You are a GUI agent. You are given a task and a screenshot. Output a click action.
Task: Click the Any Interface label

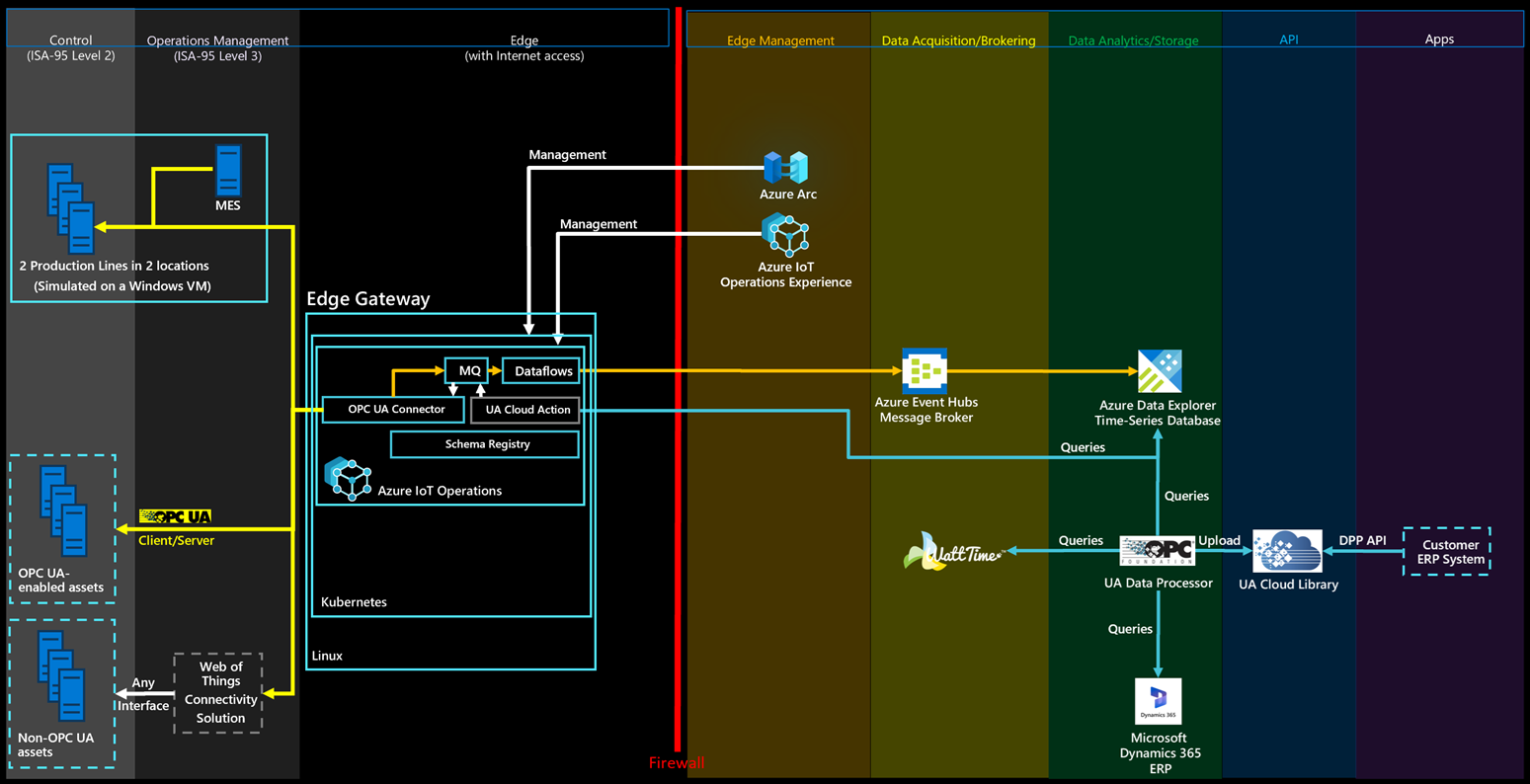(x=143, y=694)
